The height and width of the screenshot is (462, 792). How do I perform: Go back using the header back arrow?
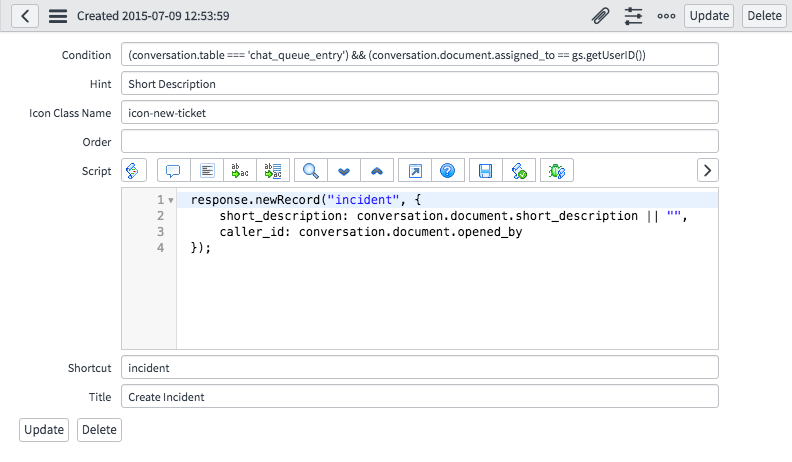click(25, 16)
